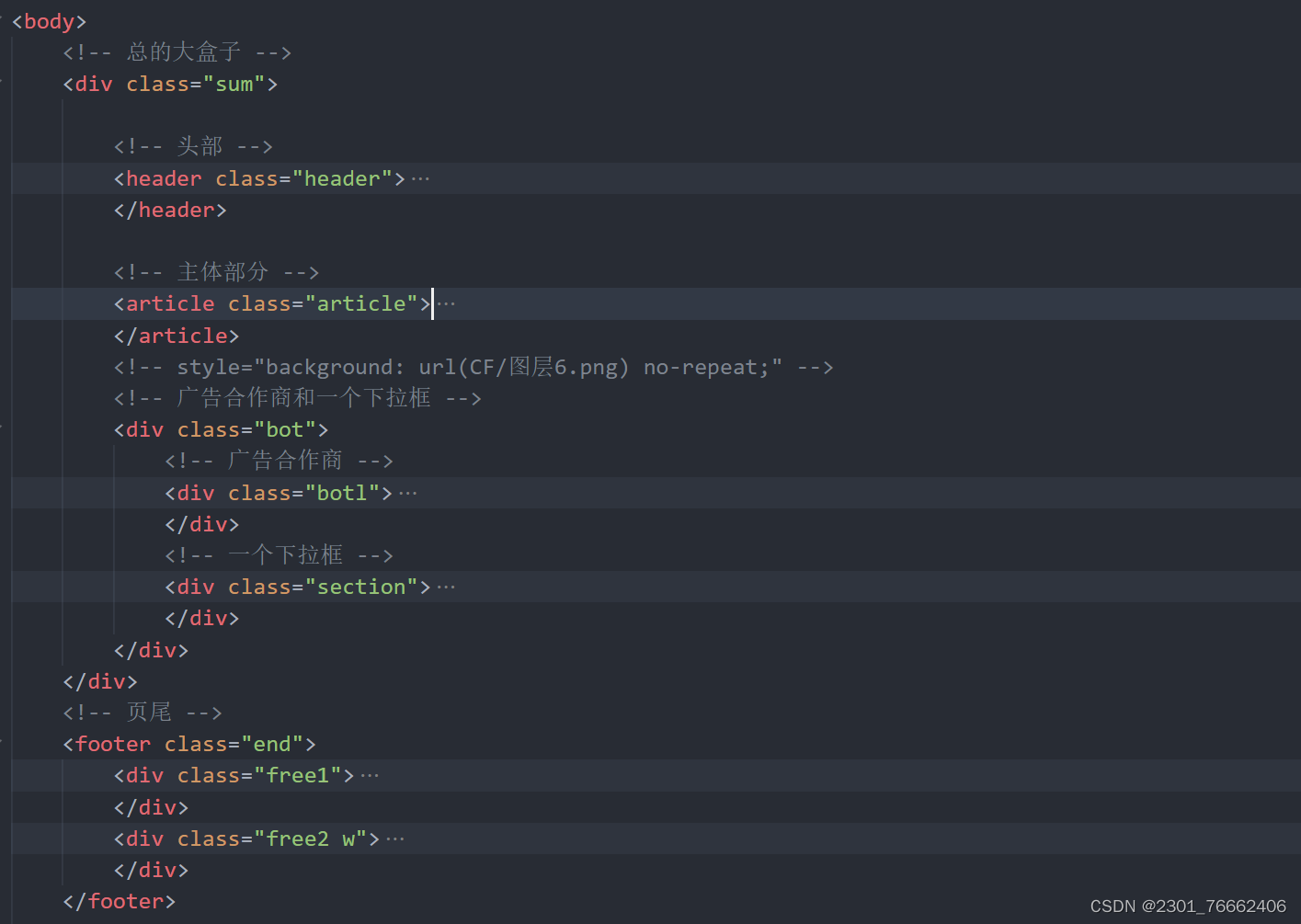Click the comment 头部
Image resolution: width=1301 pixels, height=924 pixels.
(193, 147)
